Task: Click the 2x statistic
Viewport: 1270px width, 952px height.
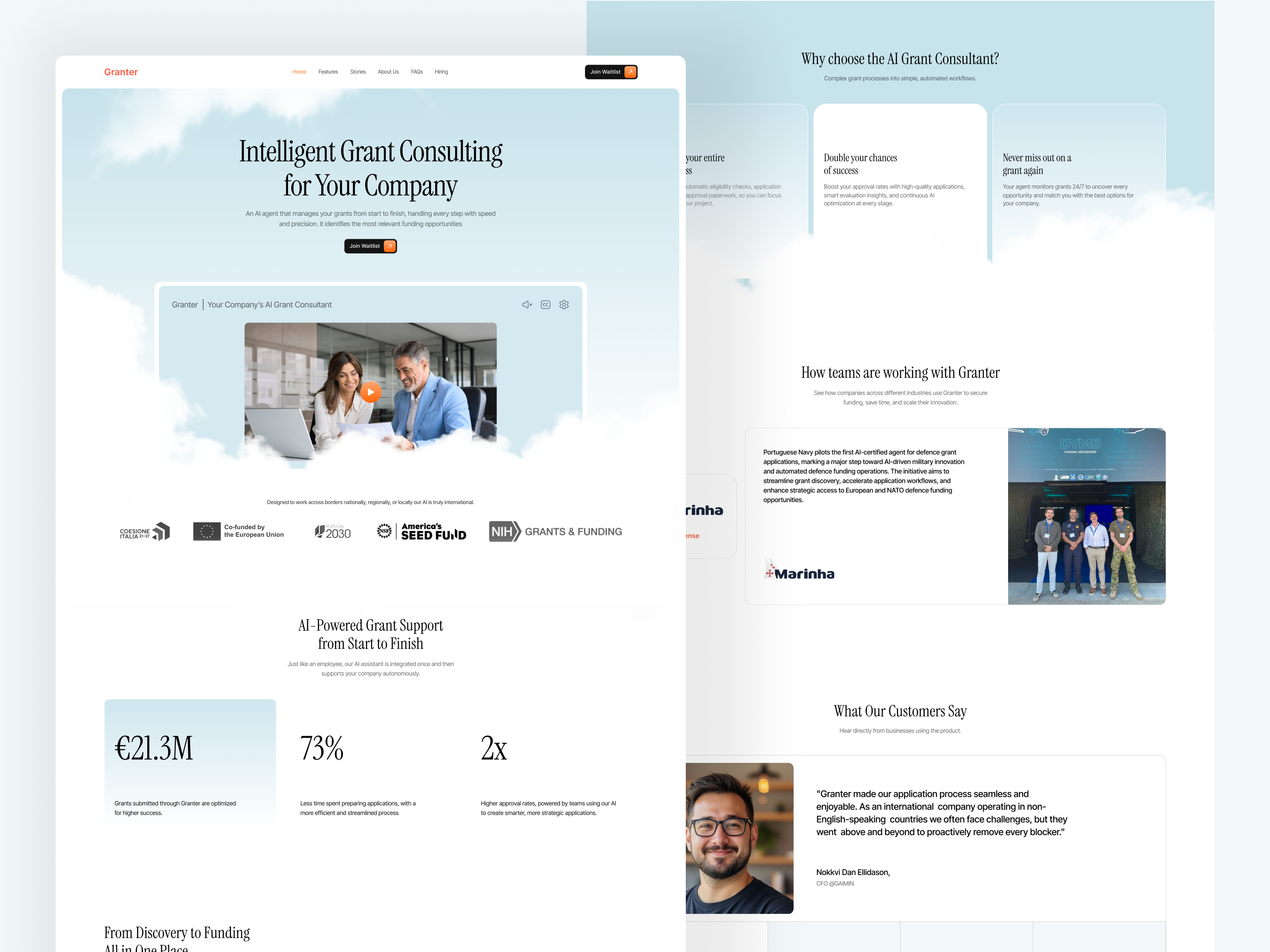Action: coord(494,748)
